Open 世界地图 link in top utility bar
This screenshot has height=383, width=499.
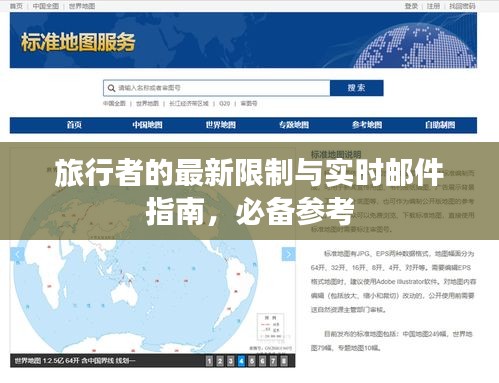pyautogui.click(x=82, y=6)
